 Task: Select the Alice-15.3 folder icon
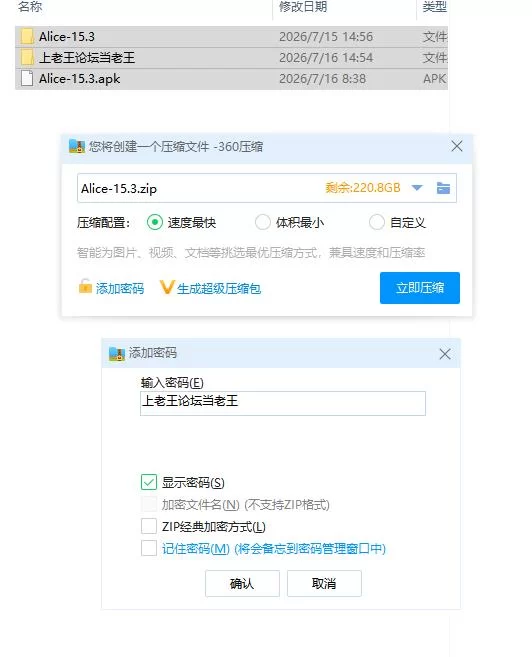tap(27, 36)
